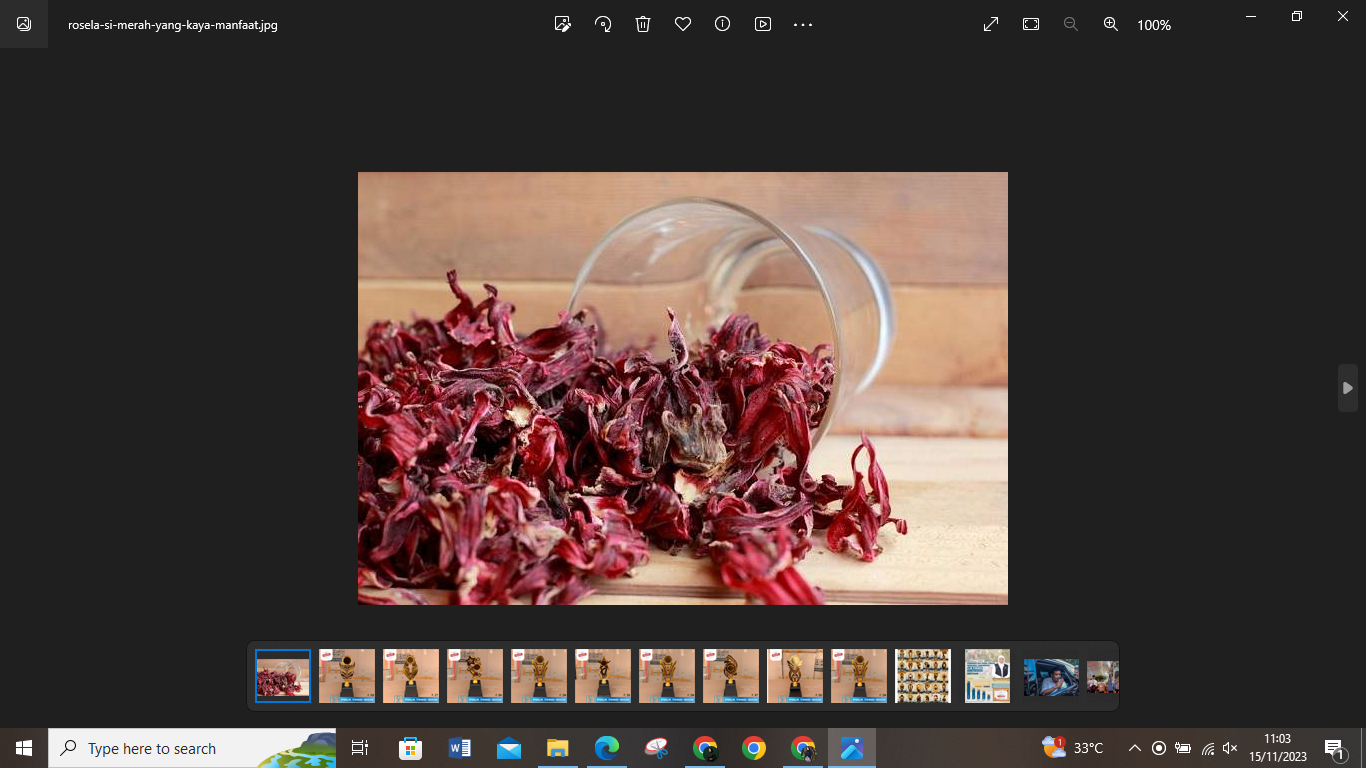Toggle full-screen view with the diagonal arrows icon

coord(991,24)
